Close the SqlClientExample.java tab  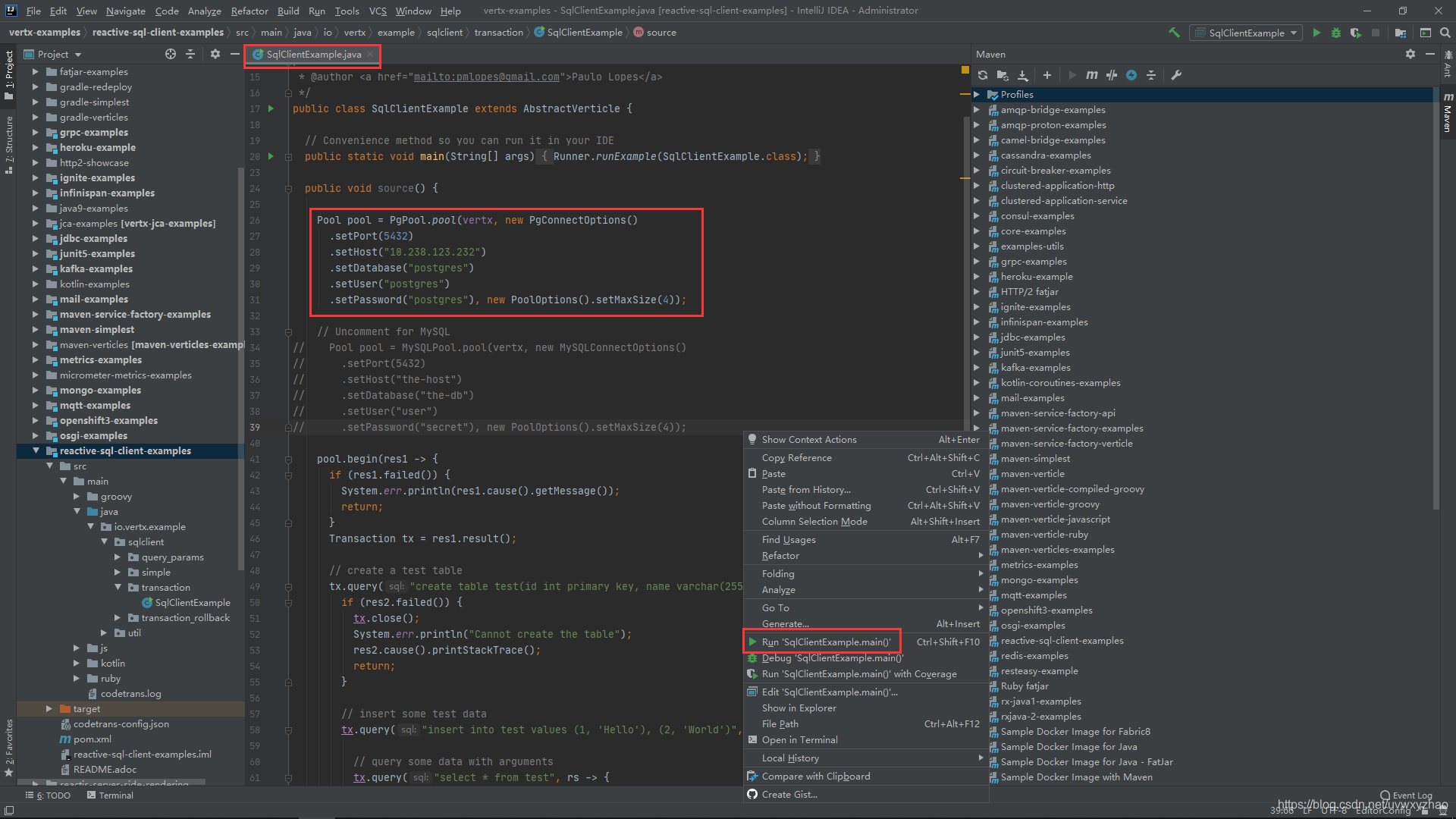pyautogui.click(x=370, y=54)
